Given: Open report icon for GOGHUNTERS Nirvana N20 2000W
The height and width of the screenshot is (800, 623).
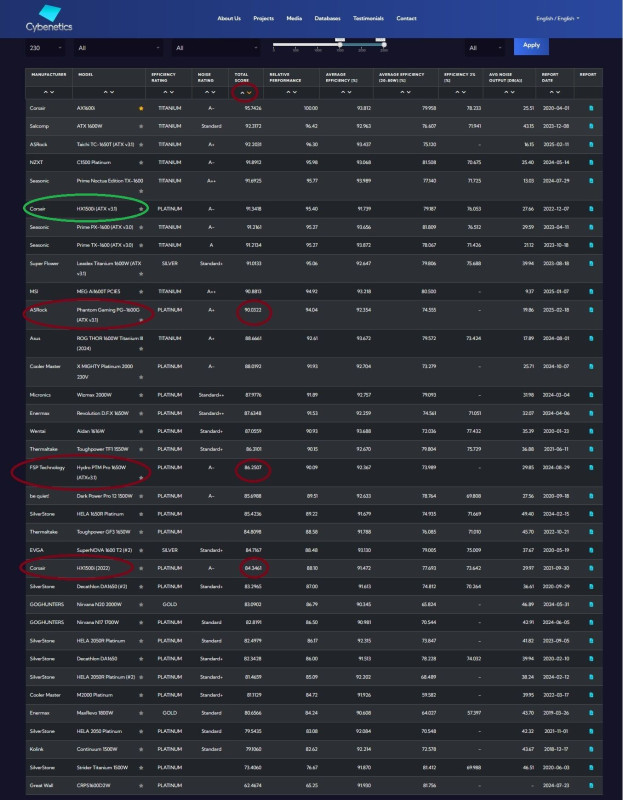Looking at the screenshot, I should click(591, 604).
